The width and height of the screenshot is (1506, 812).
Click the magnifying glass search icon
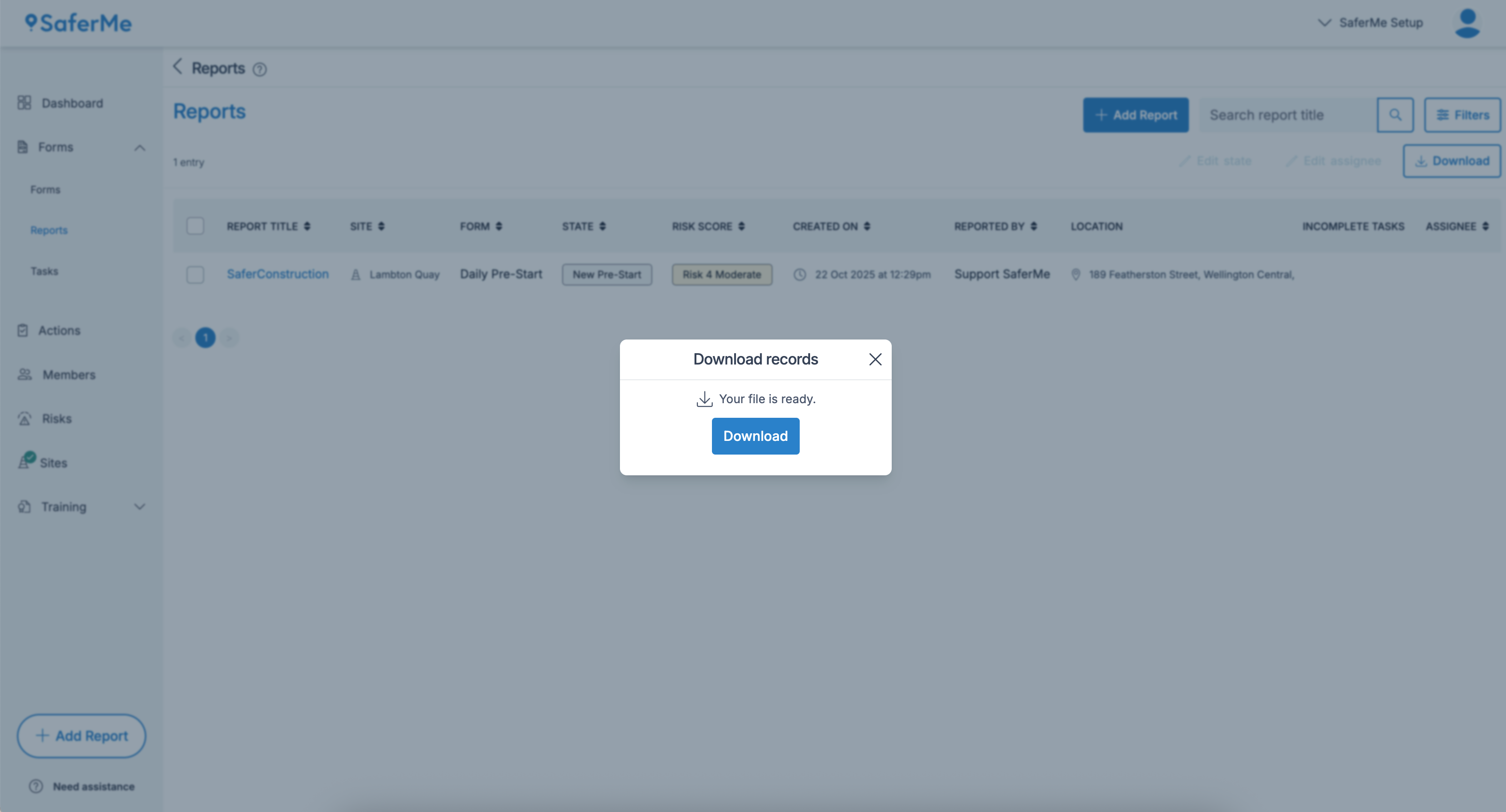pos(1396,115)
